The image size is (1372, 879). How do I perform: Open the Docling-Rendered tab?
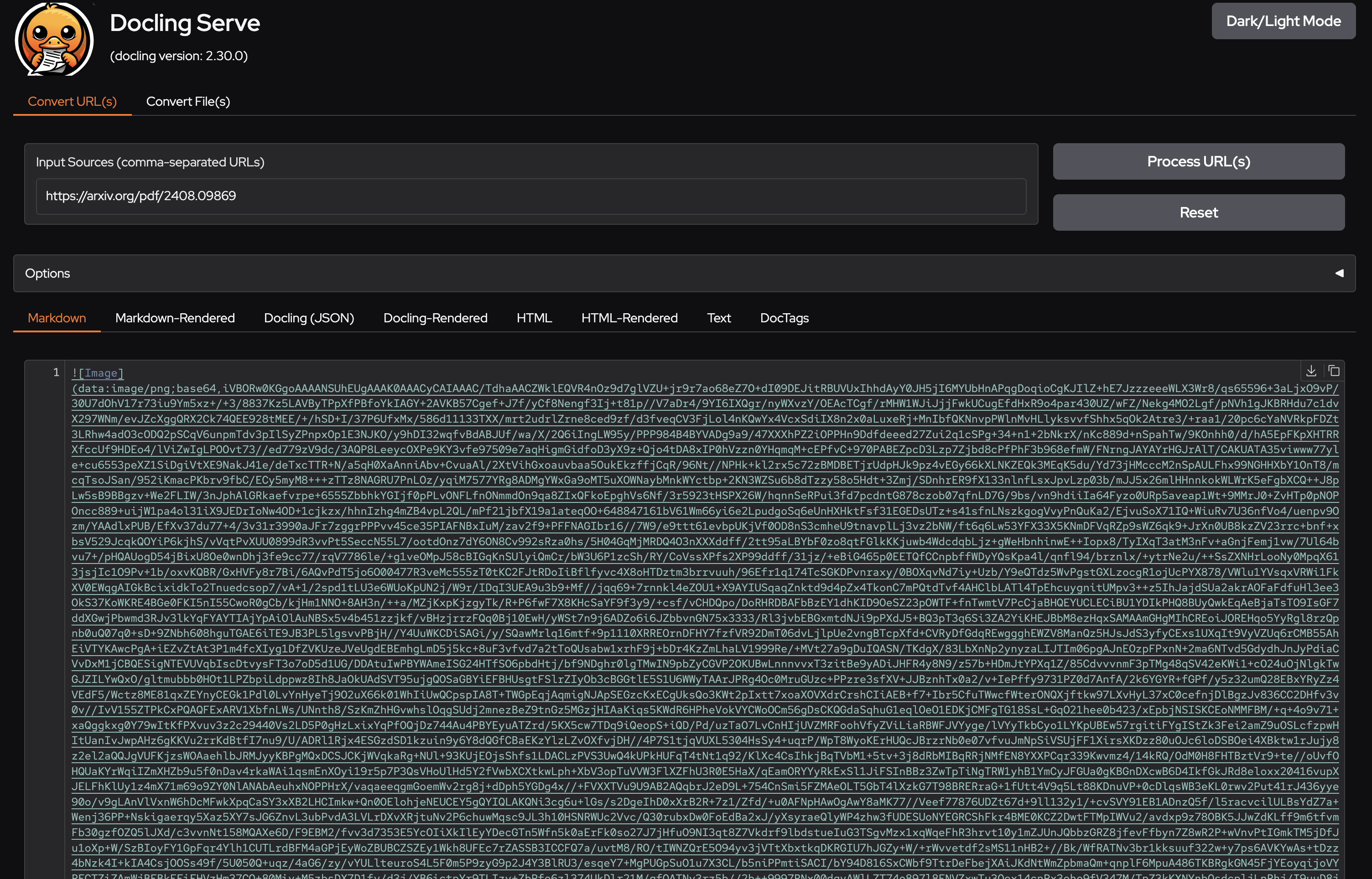point(436,318)
